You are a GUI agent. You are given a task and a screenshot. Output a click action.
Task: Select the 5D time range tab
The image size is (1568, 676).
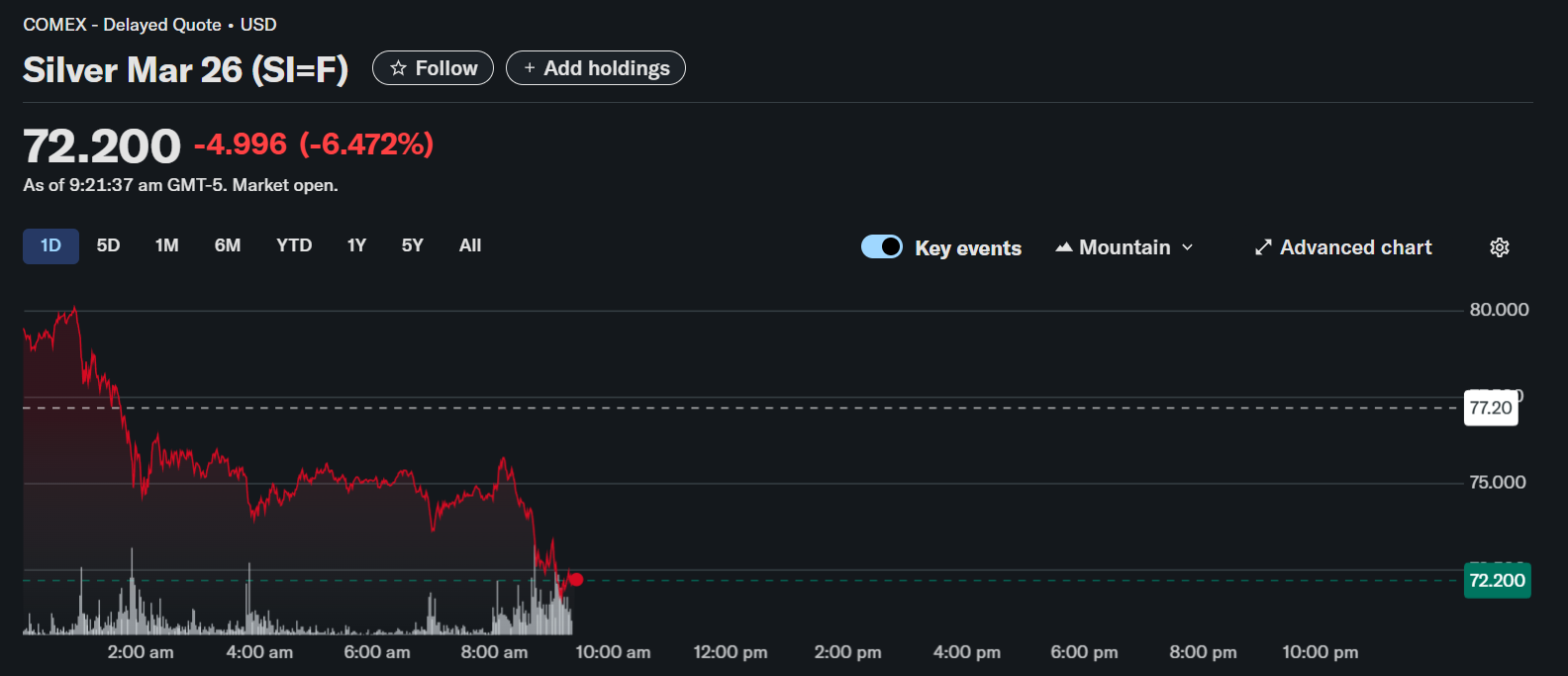(108, 245)
